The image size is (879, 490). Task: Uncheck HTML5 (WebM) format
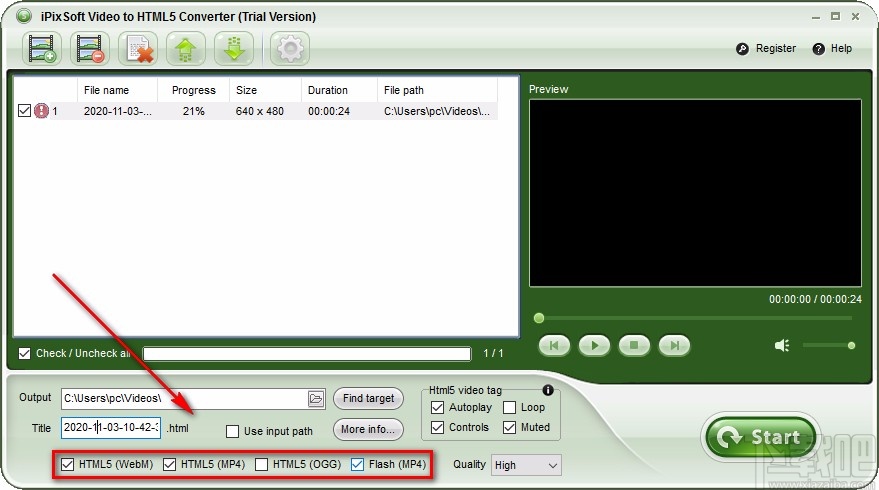pyautogui.click(x=67, y=464)
